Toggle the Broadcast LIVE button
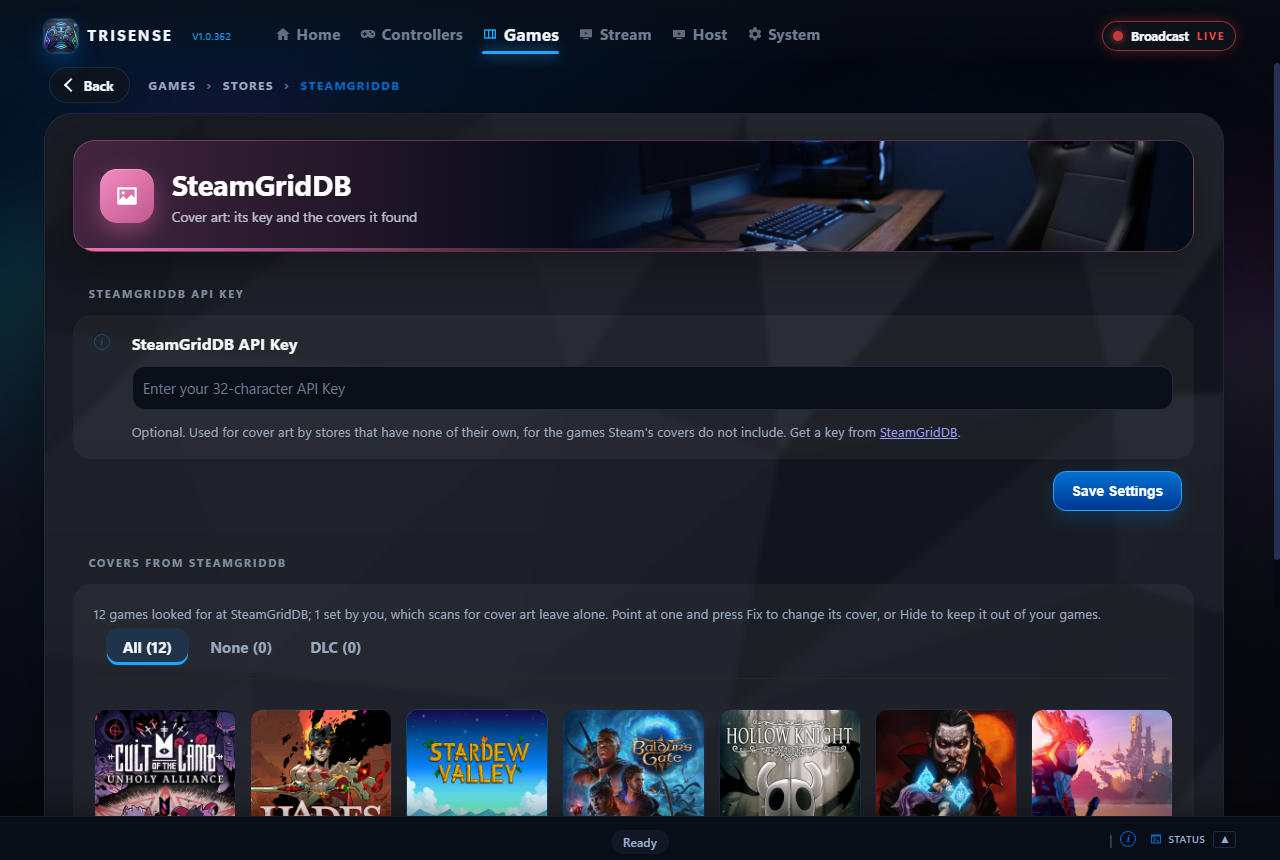The image size is (1280, 860). click(x=1169, y=36)
